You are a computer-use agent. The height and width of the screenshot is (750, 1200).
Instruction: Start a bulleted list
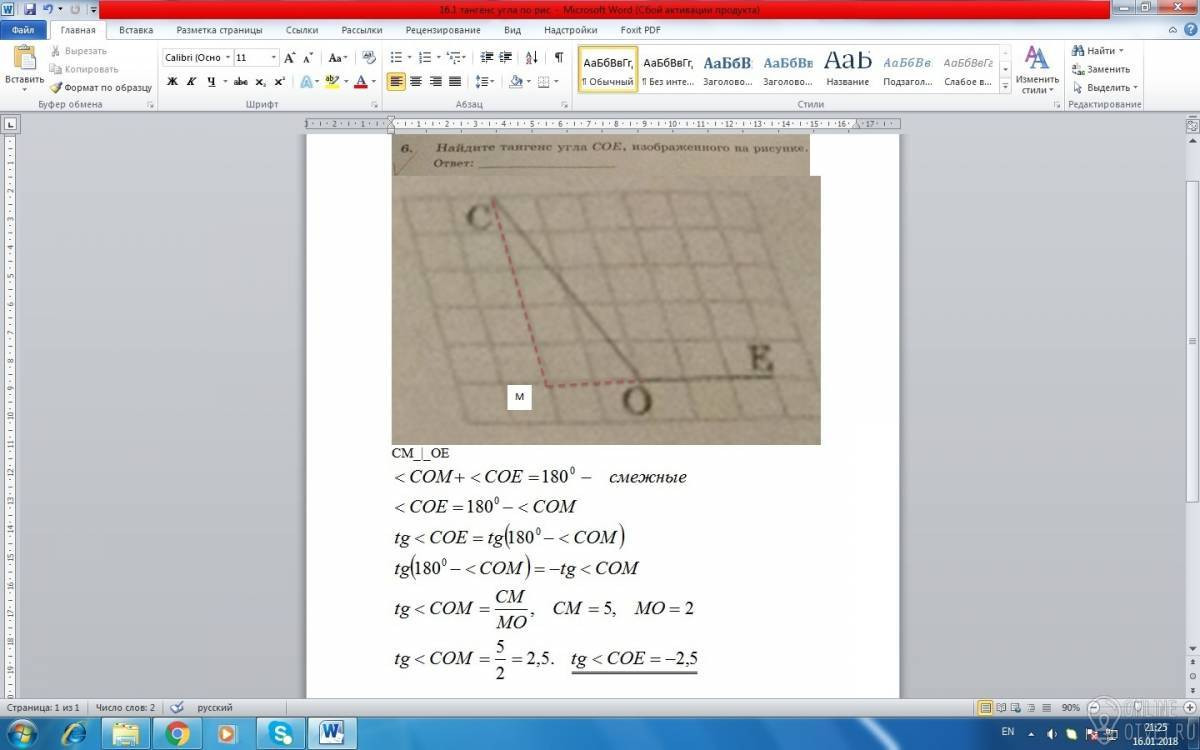click(397, 58)
